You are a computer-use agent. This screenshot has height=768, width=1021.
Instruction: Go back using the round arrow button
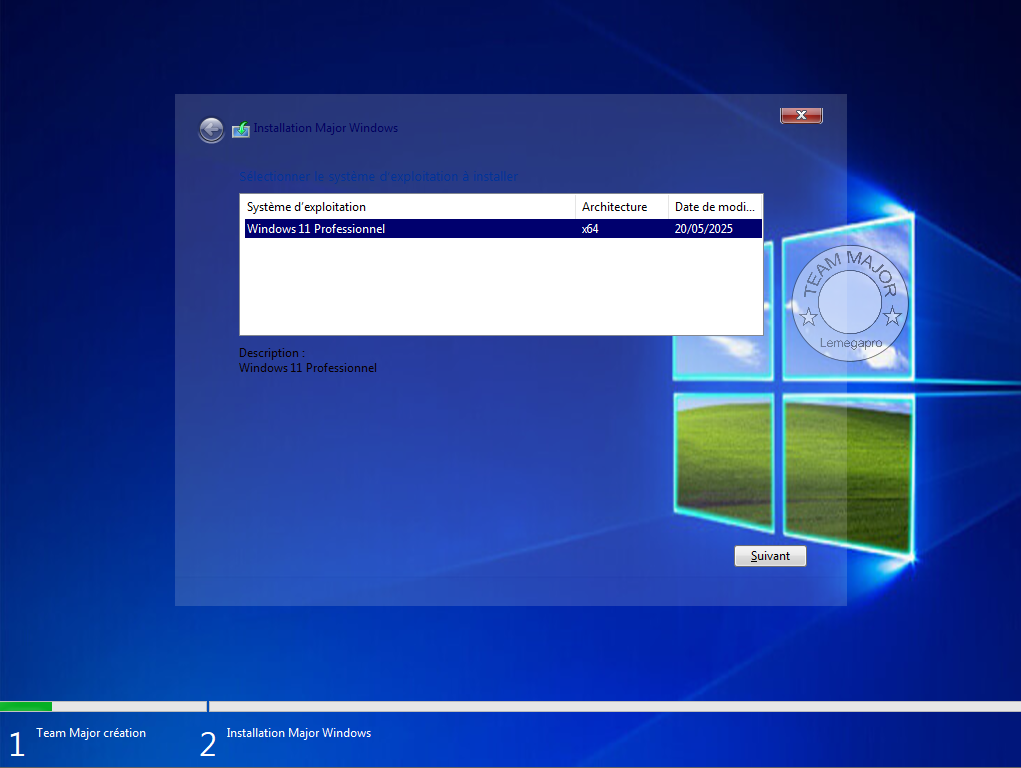pos(211,130)
